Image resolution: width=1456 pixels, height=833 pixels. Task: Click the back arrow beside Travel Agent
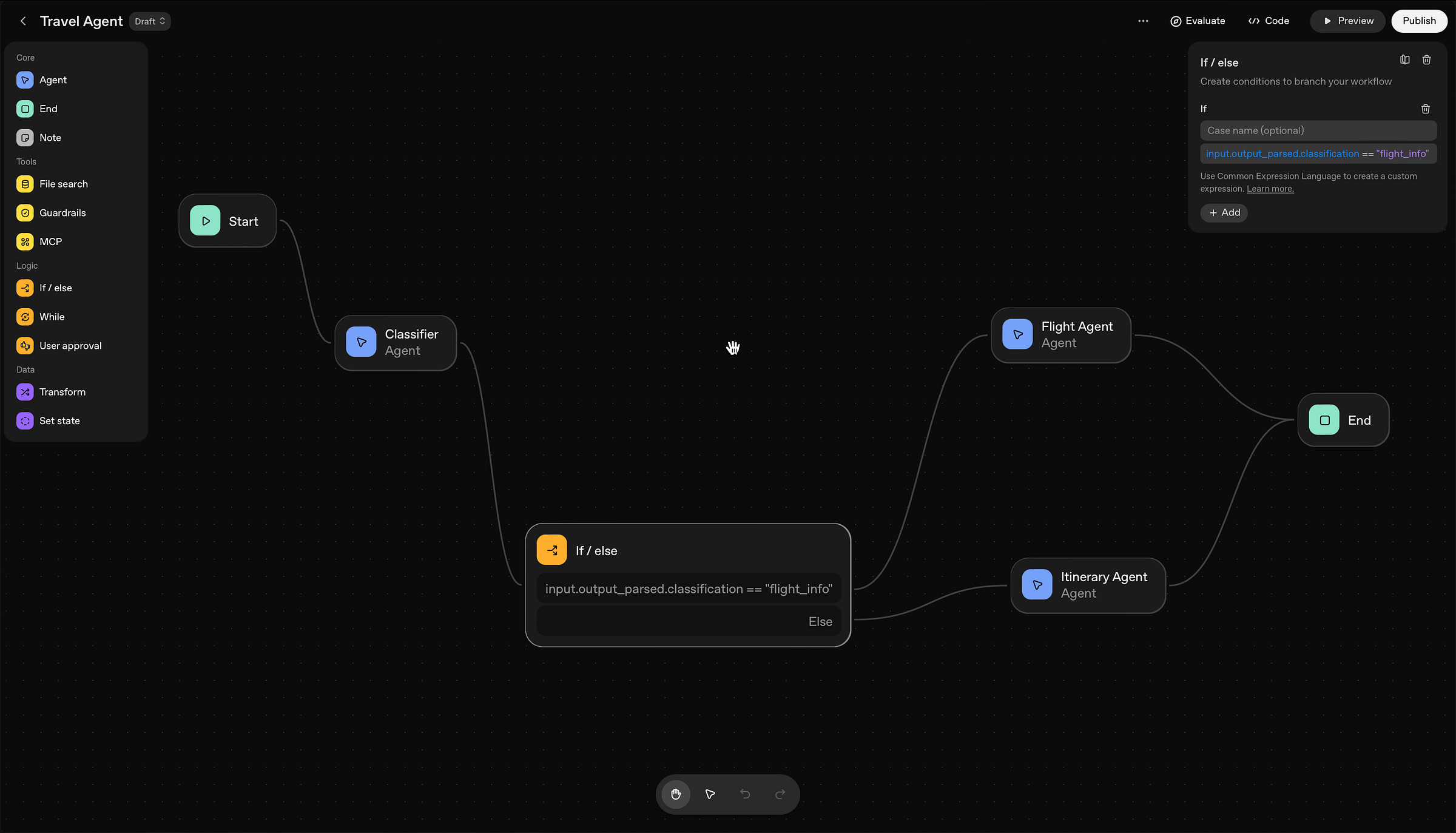(23, 21)
